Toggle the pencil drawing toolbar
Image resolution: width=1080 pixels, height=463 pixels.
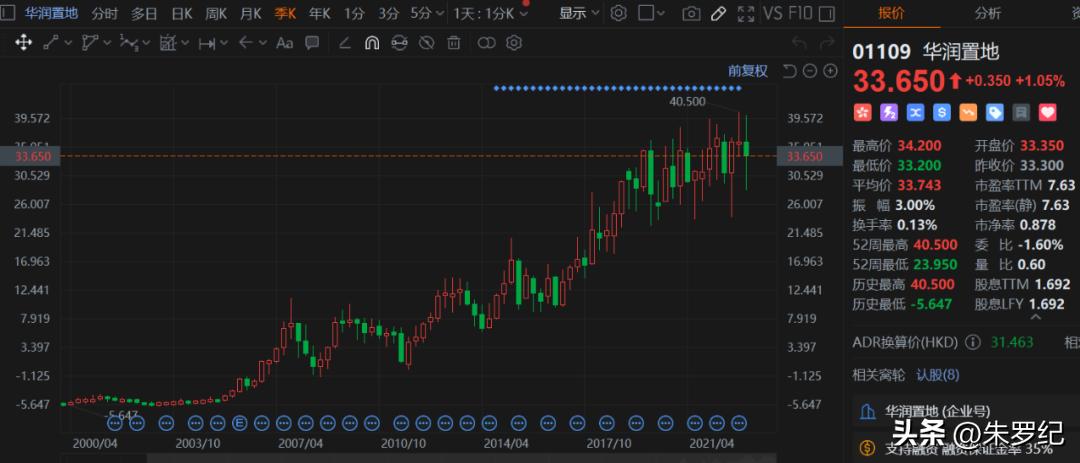point(718,13)
